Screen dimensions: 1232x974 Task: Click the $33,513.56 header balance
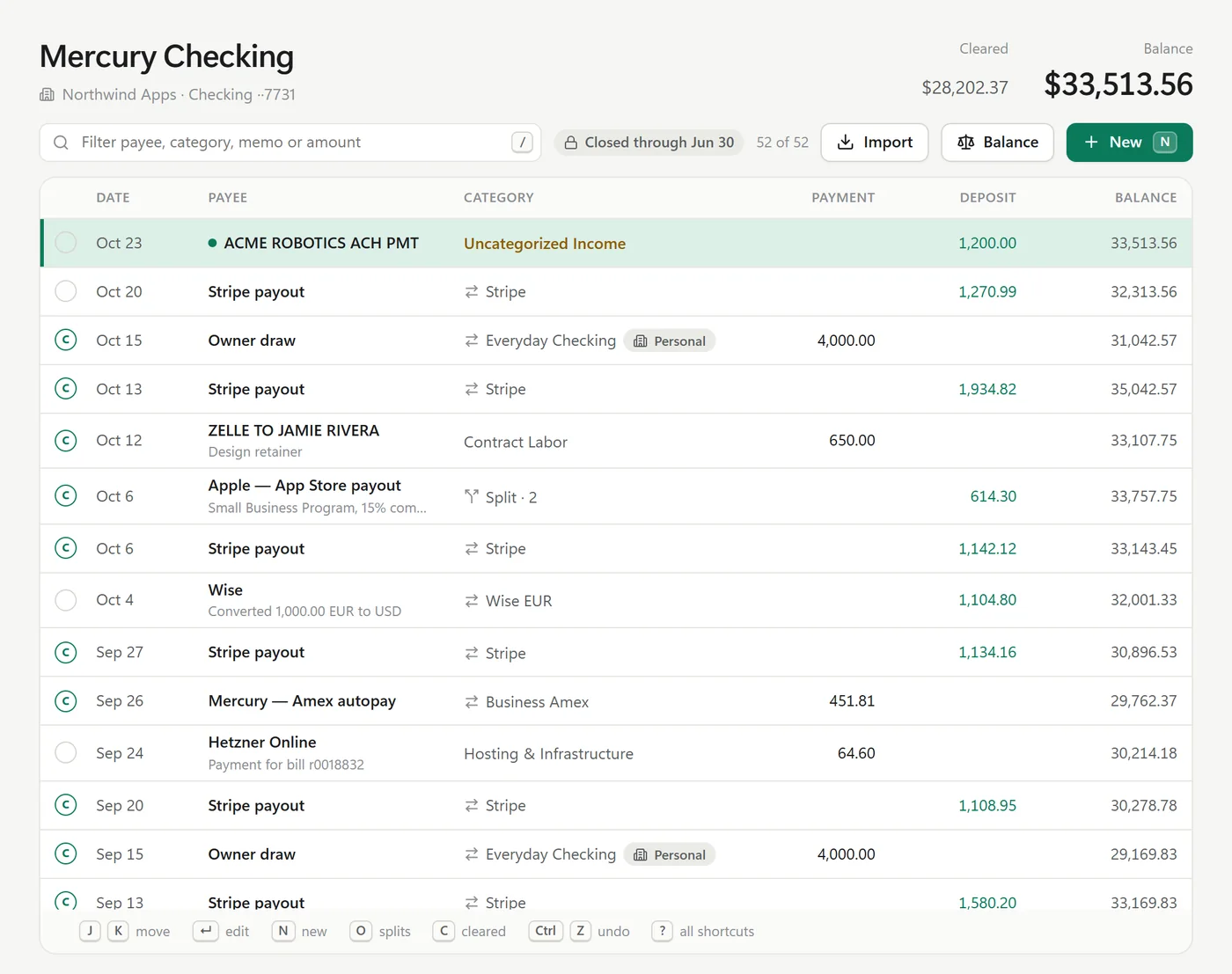[x=1118, y=84]
